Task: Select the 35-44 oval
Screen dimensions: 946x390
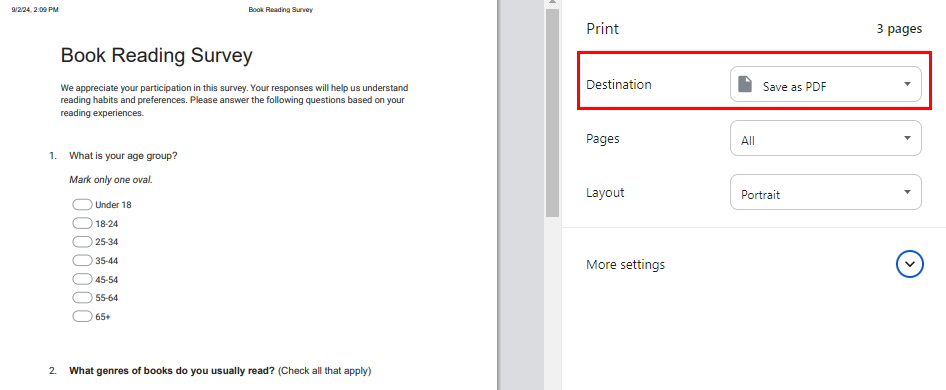Action: point(82,260)
